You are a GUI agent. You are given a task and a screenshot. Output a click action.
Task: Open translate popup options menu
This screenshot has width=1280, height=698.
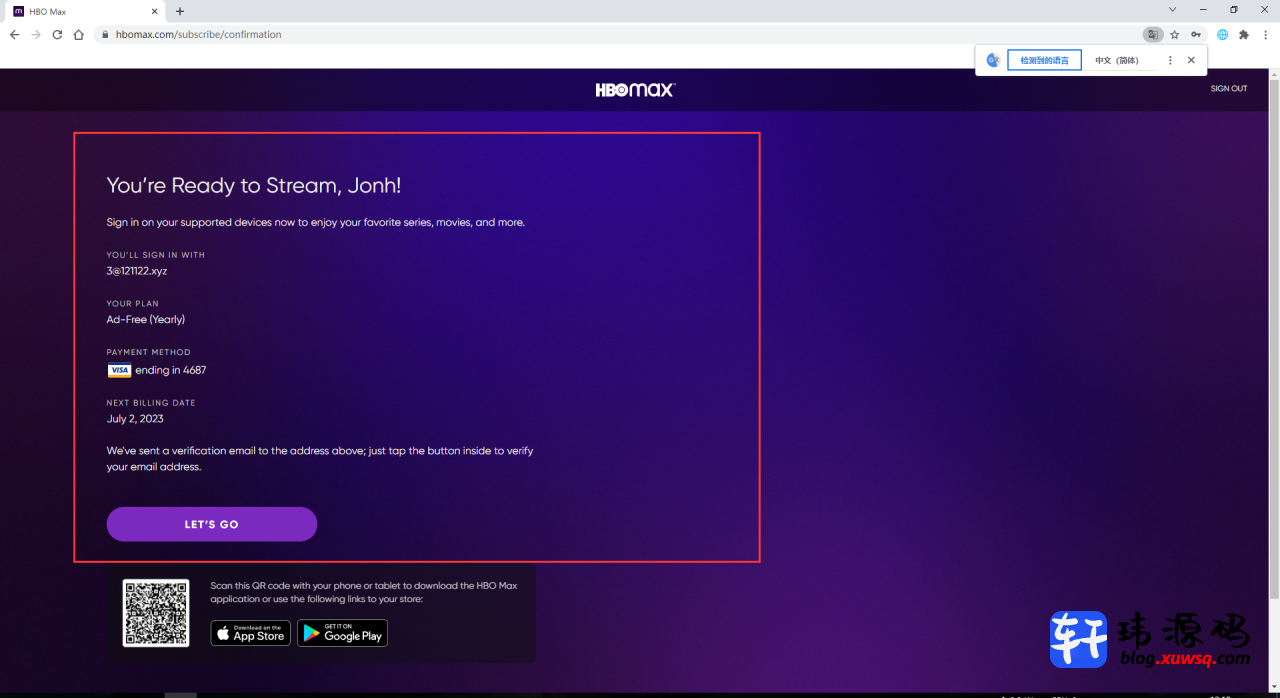pos(1170,60)
